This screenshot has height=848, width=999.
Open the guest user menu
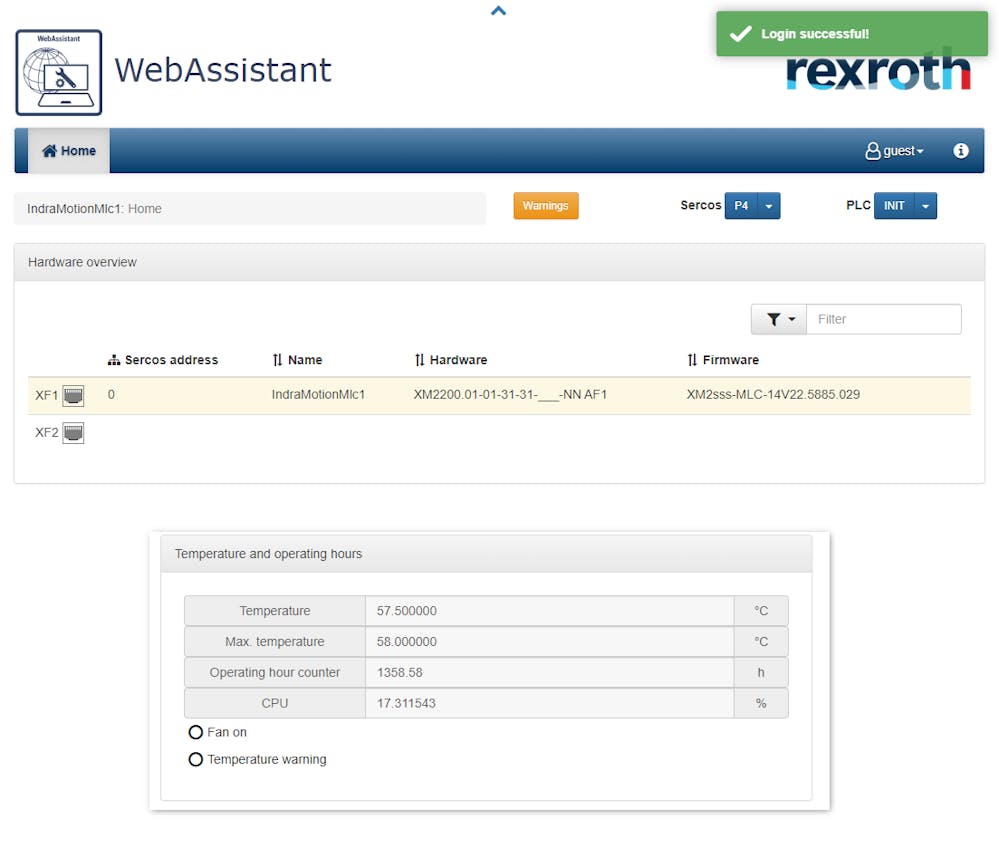pos(895,151)
